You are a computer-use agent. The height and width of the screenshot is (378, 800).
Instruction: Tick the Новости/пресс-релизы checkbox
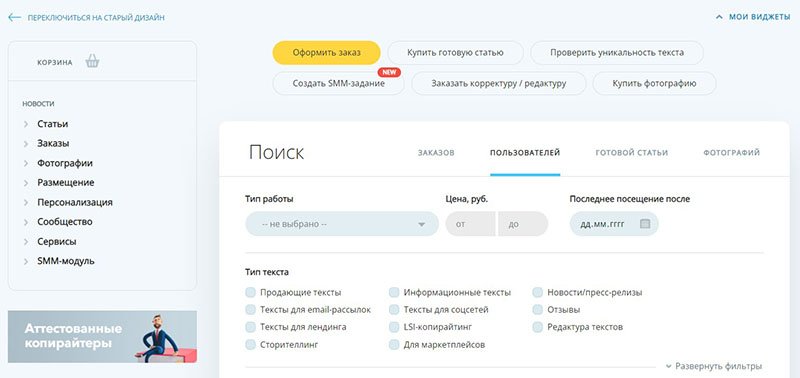(x=537, y=292)
